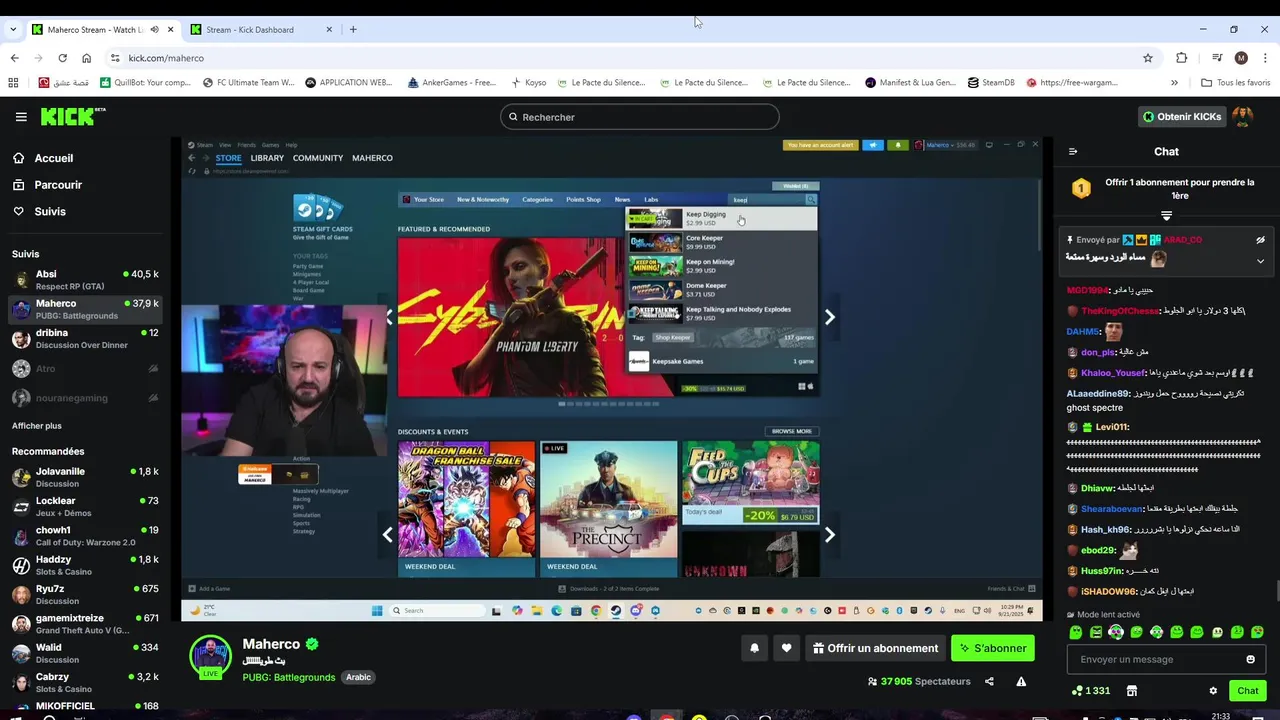This screenshot has width=1280, height=720.
Task: Open PUBG: Battlegrounds category under Maherco's name
Action: pos(289,677)
